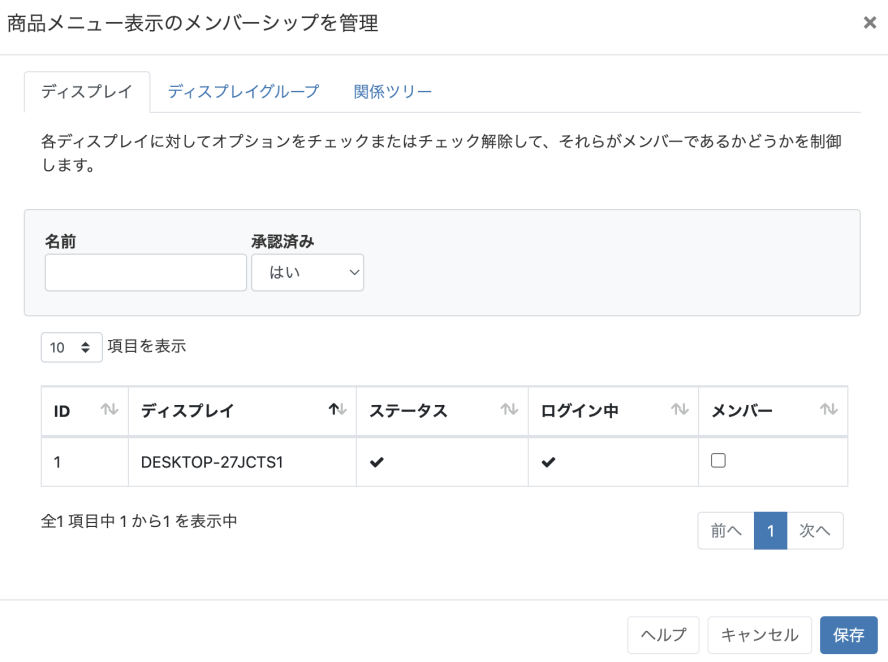The height and width of the screenshot is (662, 888).
Task: Sort table by ID column arrows
Action: 109,409
